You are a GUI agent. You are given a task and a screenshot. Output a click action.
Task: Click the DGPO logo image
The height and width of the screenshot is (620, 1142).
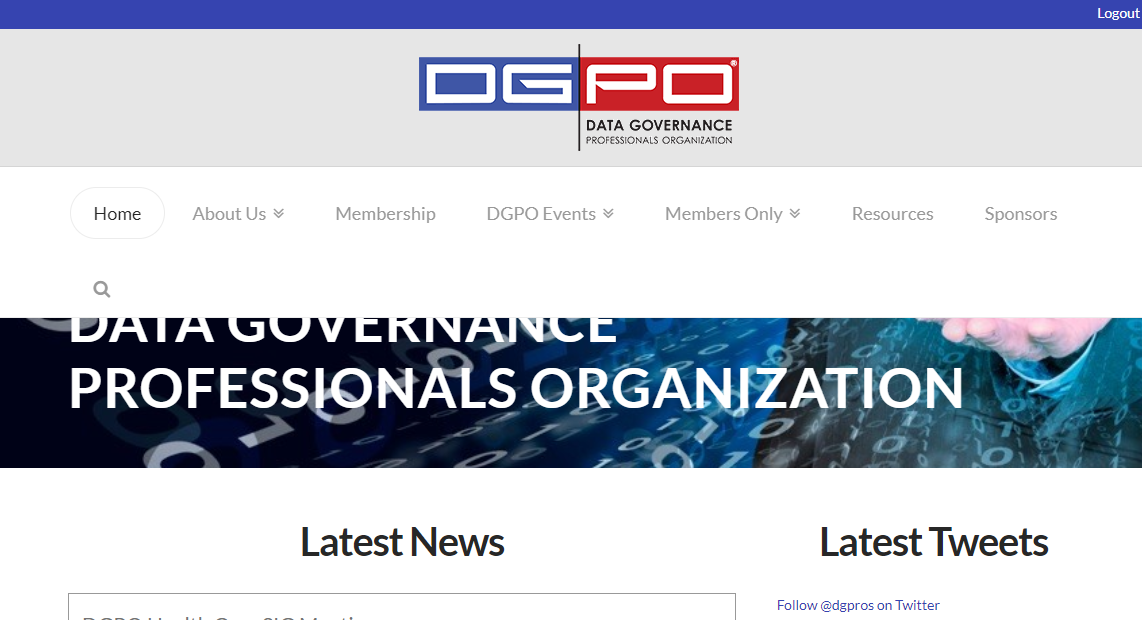pyautogui.click(x=579, y=98)
